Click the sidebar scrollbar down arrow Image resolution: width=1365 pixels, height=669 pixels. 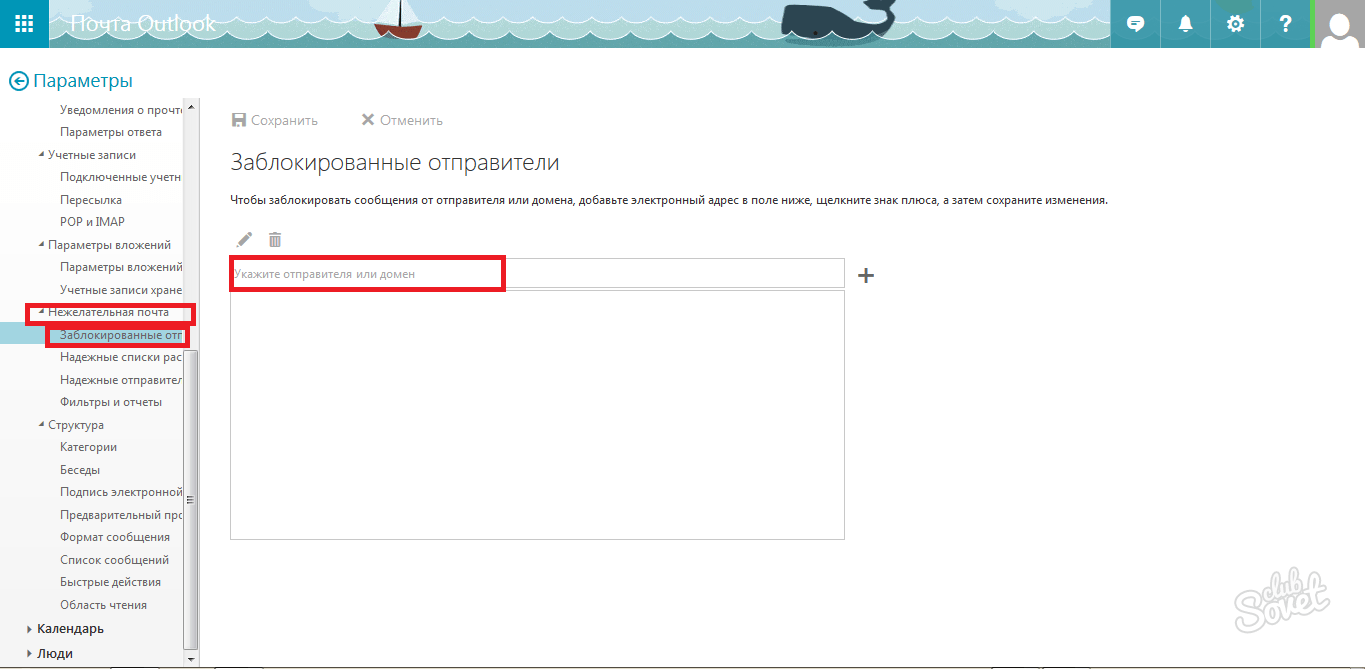coord(191,660)
